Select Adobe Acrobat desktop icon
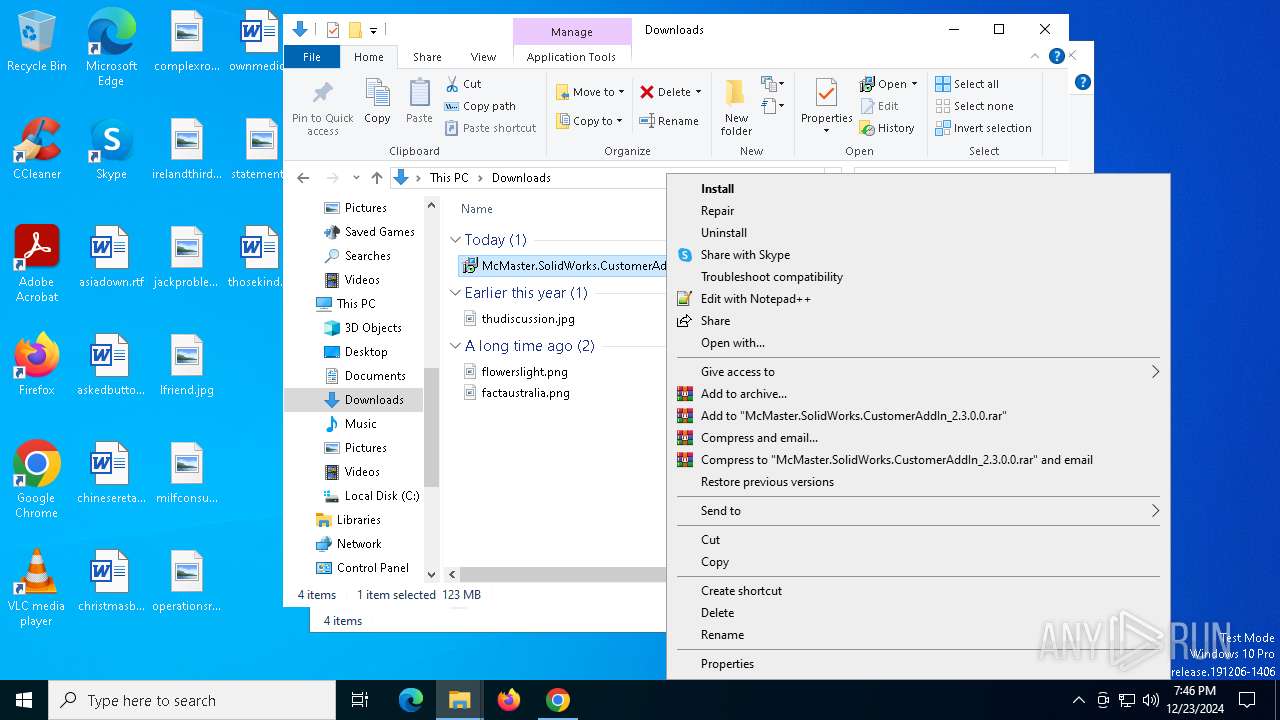1280x720 pixels. (37, 265)
